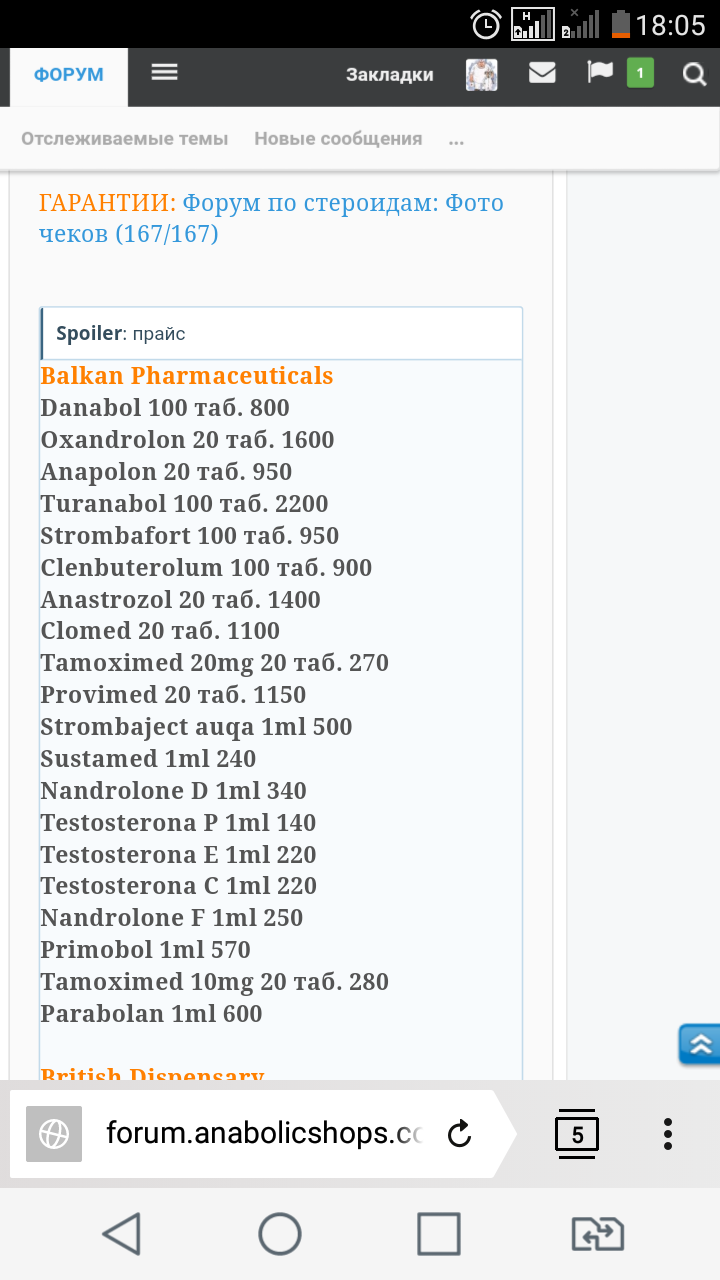The image size is (720, 1280).
Task: Open the Форум по стероидам Фото чеков link
Action: pyautogui.click(x=270, y=218)
